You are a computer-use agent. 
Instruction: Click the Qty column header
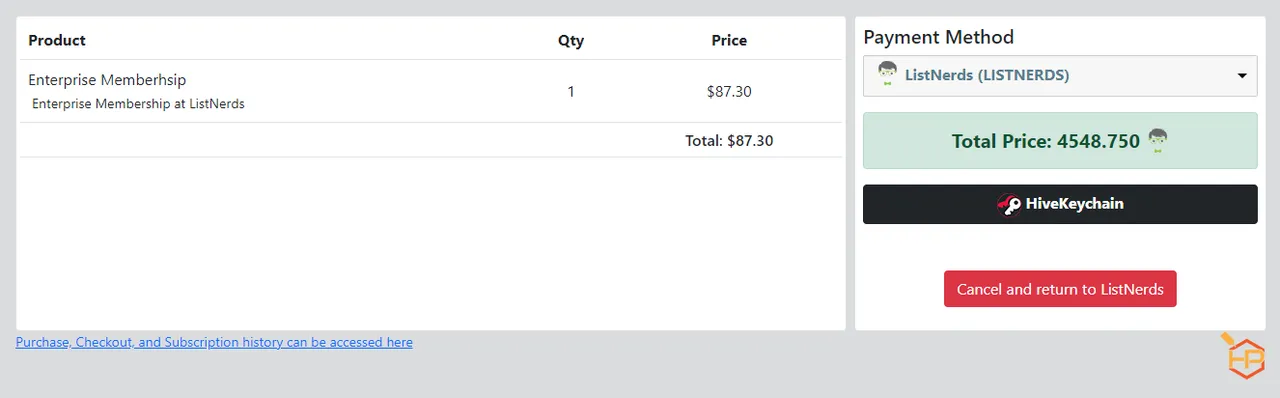point(571,41)
